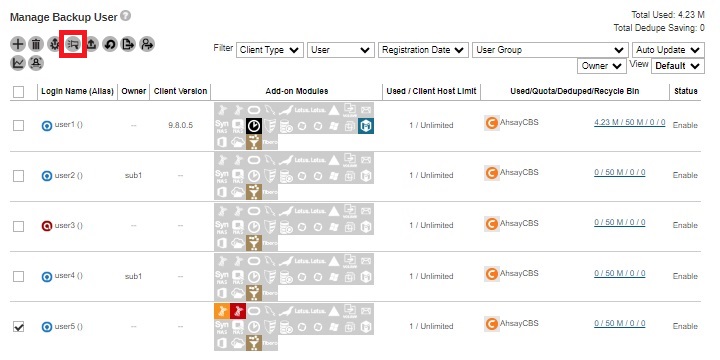Tick the select-all checkbox in table header
The height and width of the screenshot is (360, 720).
(18, 92)
